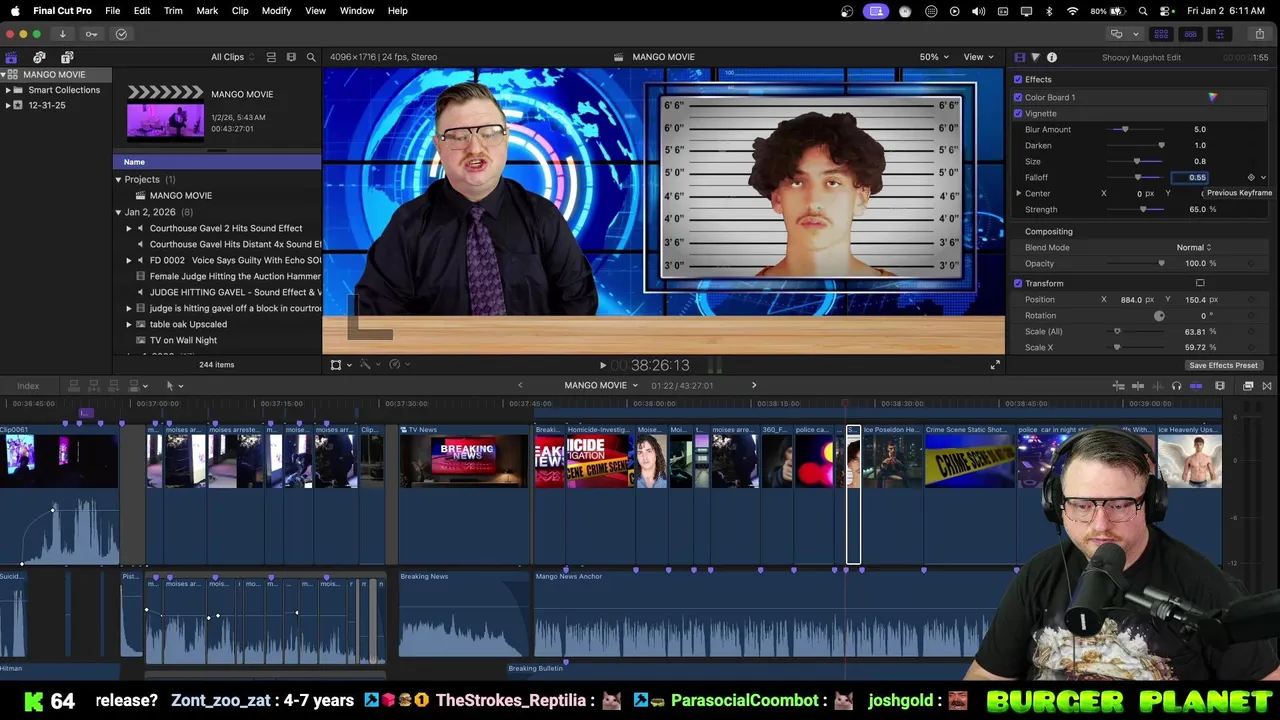Add Falloff keyframe diamond button

click(1251, 177)
